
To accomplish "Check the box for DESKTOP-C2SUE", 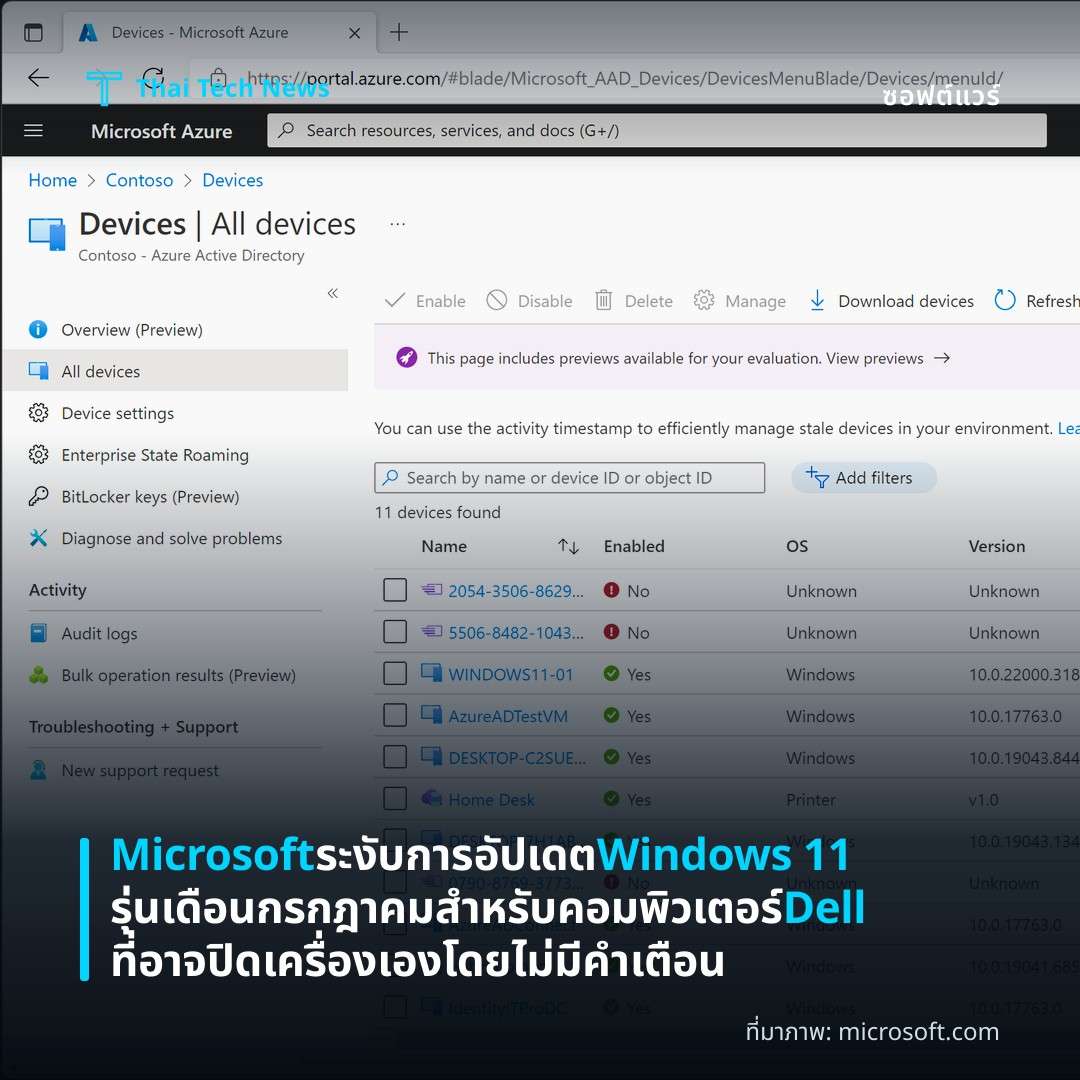I will [x=395, y=757].
